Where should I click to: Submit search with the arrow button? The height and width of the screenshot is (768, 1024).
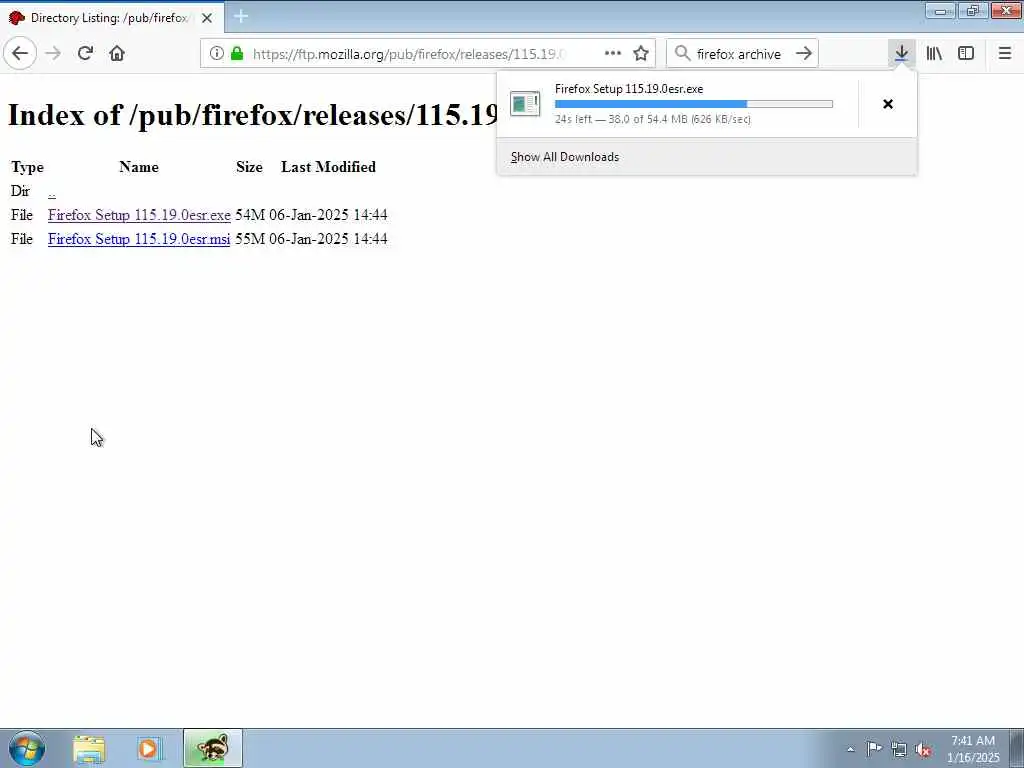[804, 53]
